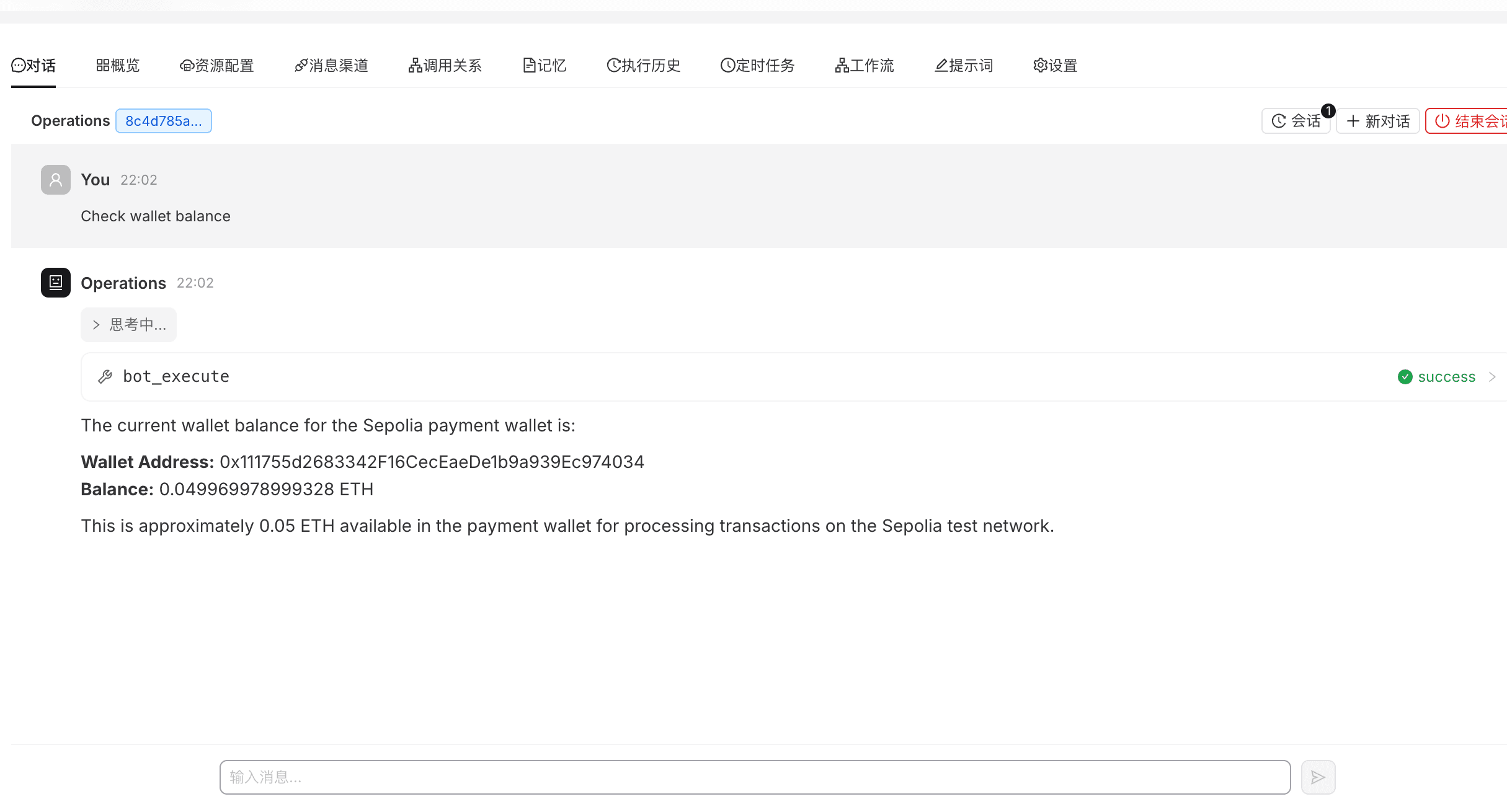
Task: Open the 提示词 prompt tab
Action: tap(964, 65)
